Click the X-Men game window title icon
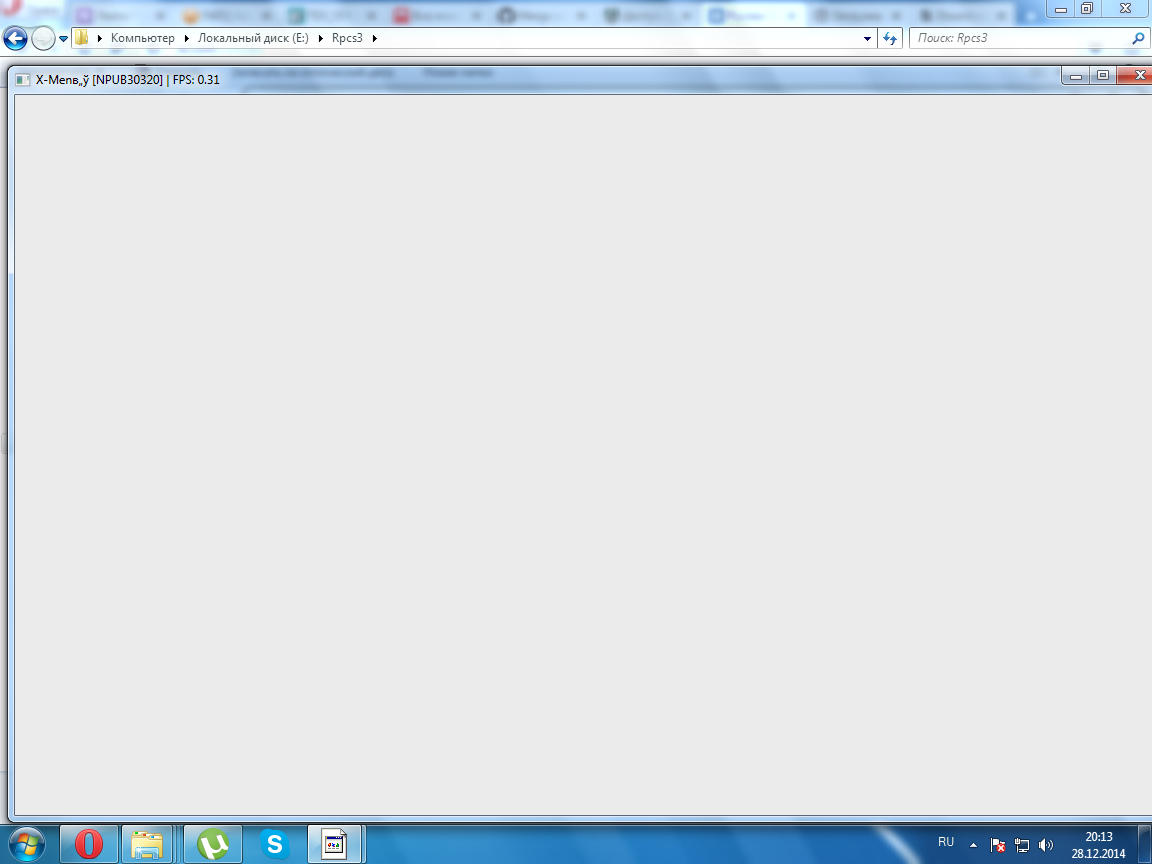1152x864 pixels. 23,80
